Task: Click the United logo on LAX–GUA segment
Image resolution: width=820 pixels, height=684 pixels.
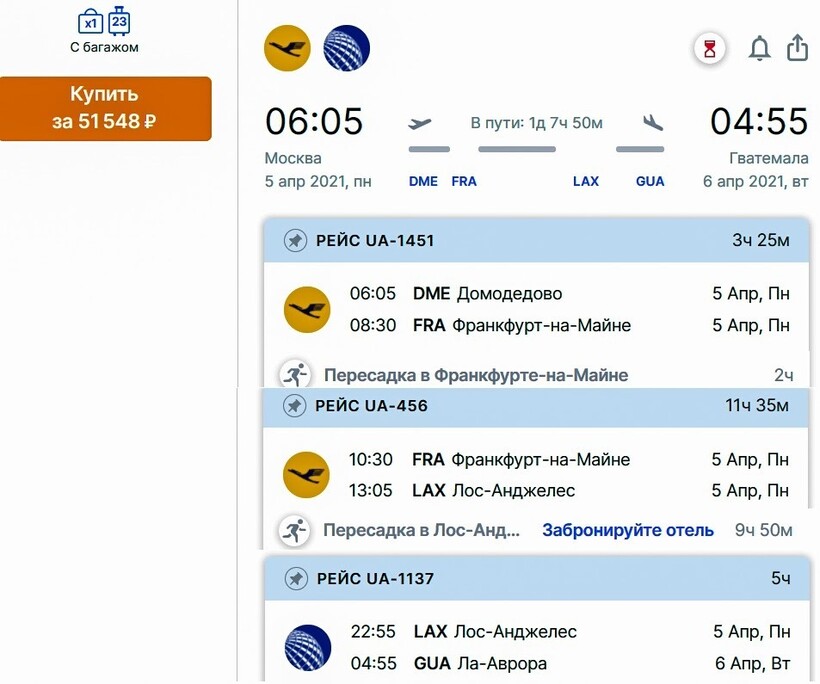Action: tap(307, 647)
